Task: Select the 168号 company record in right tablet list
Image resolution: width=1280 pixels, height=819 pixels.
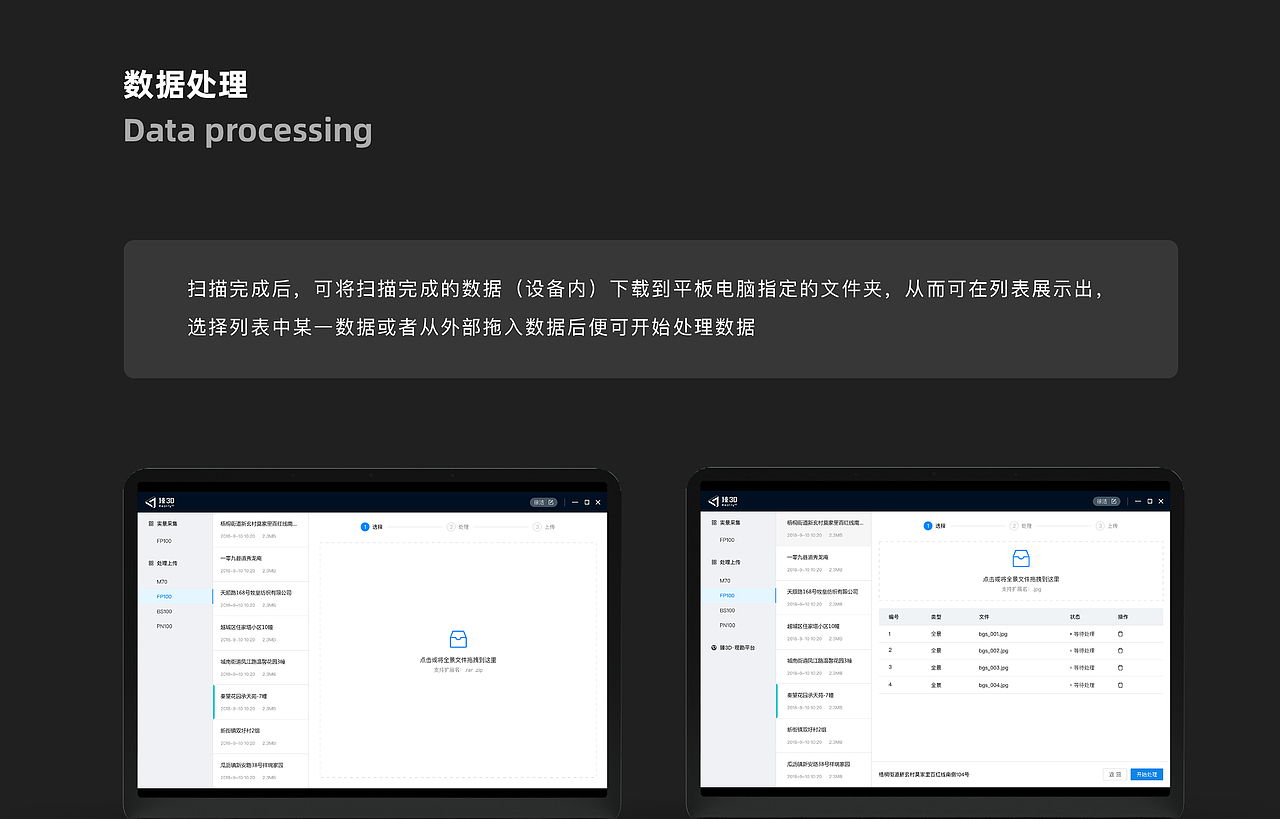Action: (x=824, y=597)
